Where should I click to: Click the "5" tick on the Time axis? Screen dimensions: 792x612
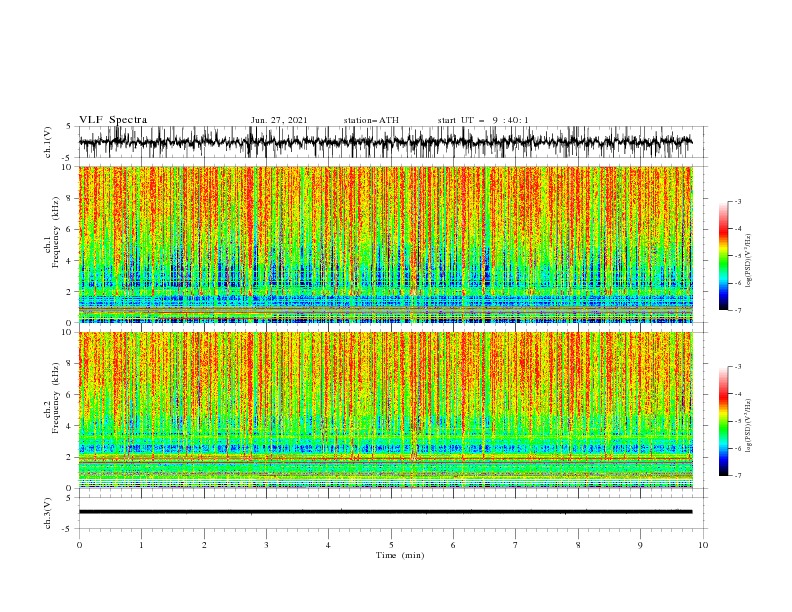tap(391, 545)
